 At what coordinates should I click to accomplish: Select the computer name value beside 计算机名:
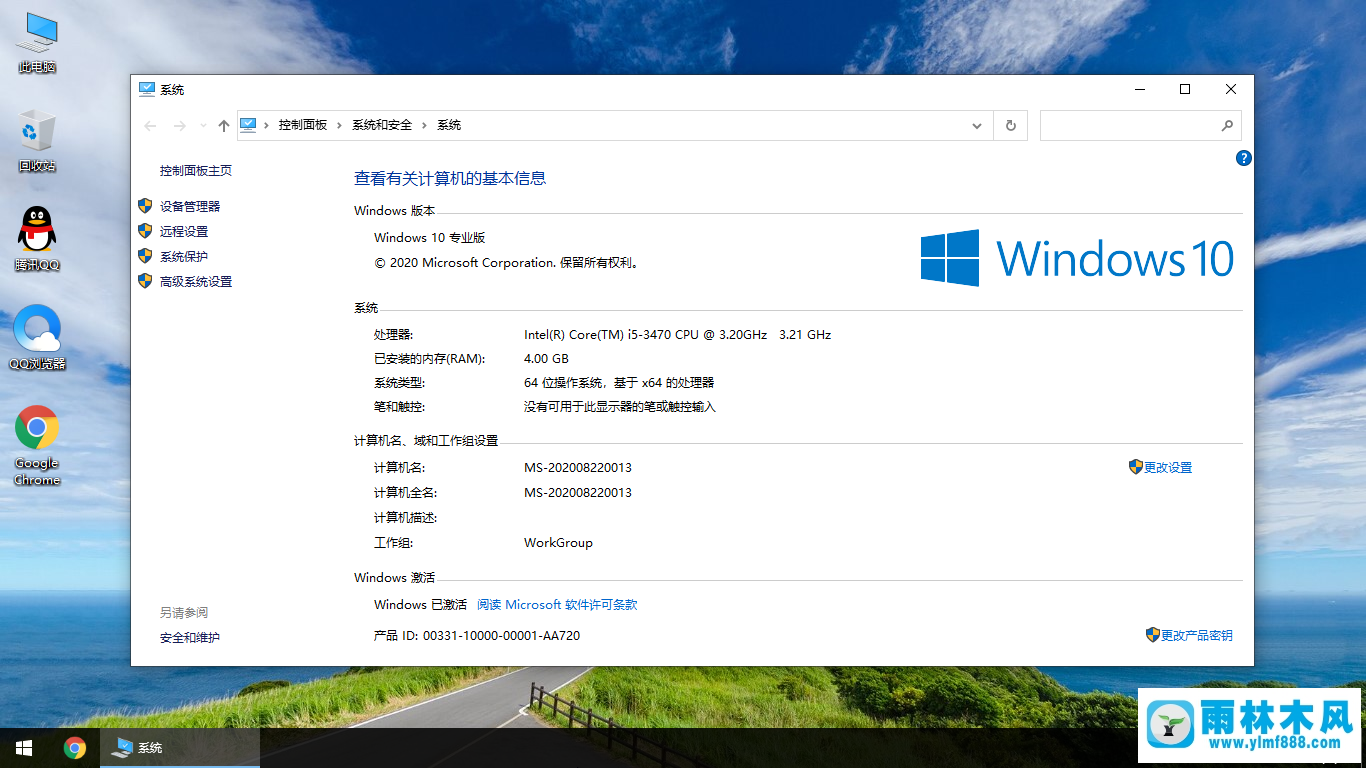(x=578, y=468)
